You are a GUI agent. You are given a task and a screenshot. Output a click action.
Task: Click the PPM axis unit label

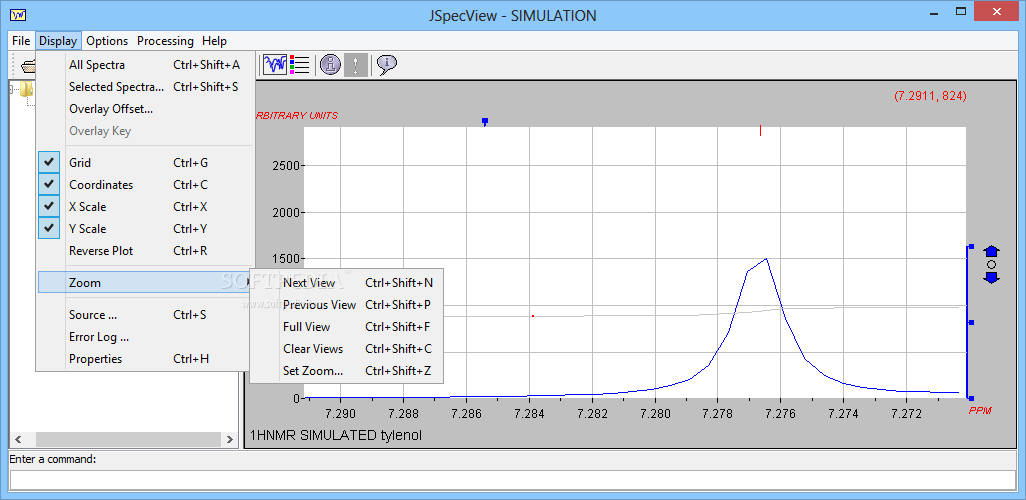pyautogui.click(x=980, y=410)
